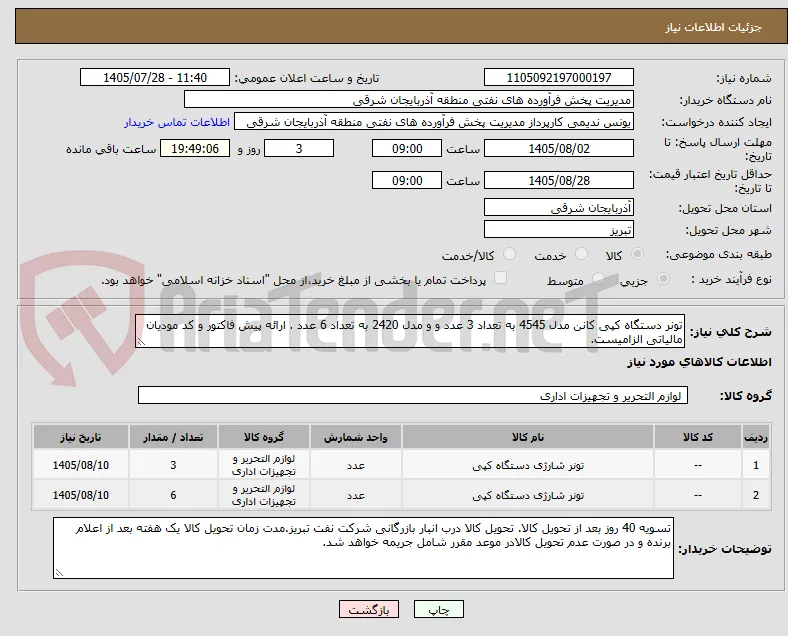Click the quantity 6 cell in row 2
This screenshot has width=788, height=636.
pos(173,495)
